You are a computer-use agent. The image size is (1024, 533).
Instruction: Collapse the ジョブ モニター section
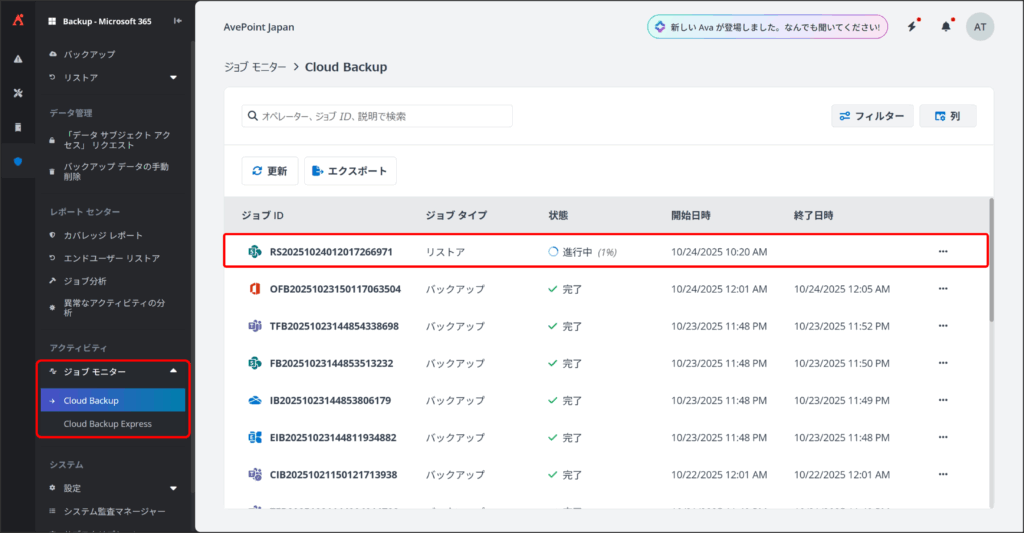pos(173,372)
